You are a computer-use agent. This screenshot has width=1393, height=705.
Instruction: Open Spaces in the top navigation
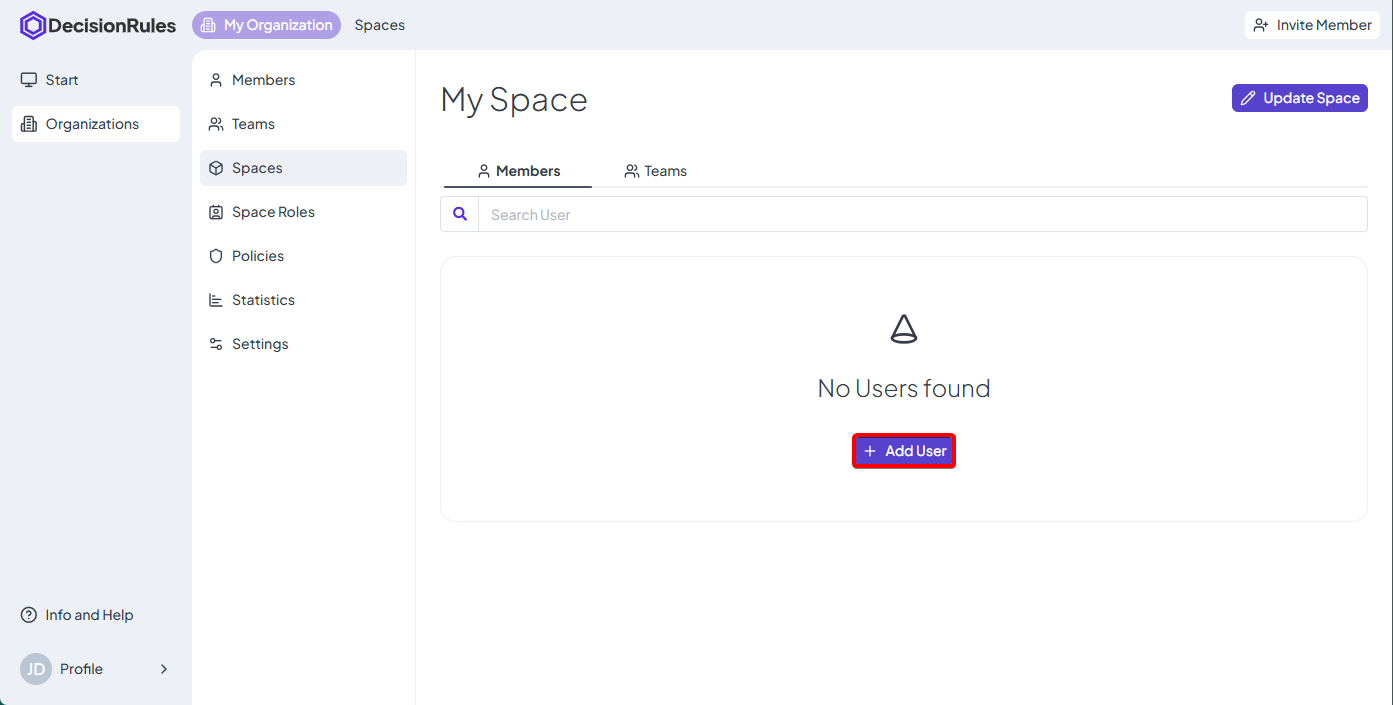pos(379,25)
